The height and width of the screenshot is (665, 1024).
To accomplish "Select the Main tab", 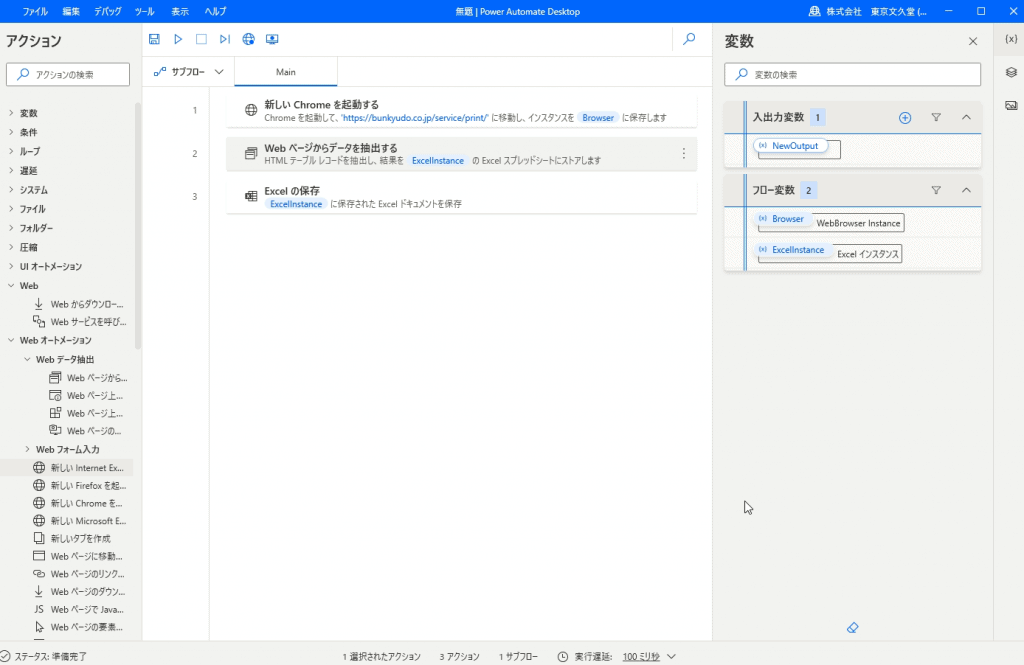I will [x=286, y=72].
